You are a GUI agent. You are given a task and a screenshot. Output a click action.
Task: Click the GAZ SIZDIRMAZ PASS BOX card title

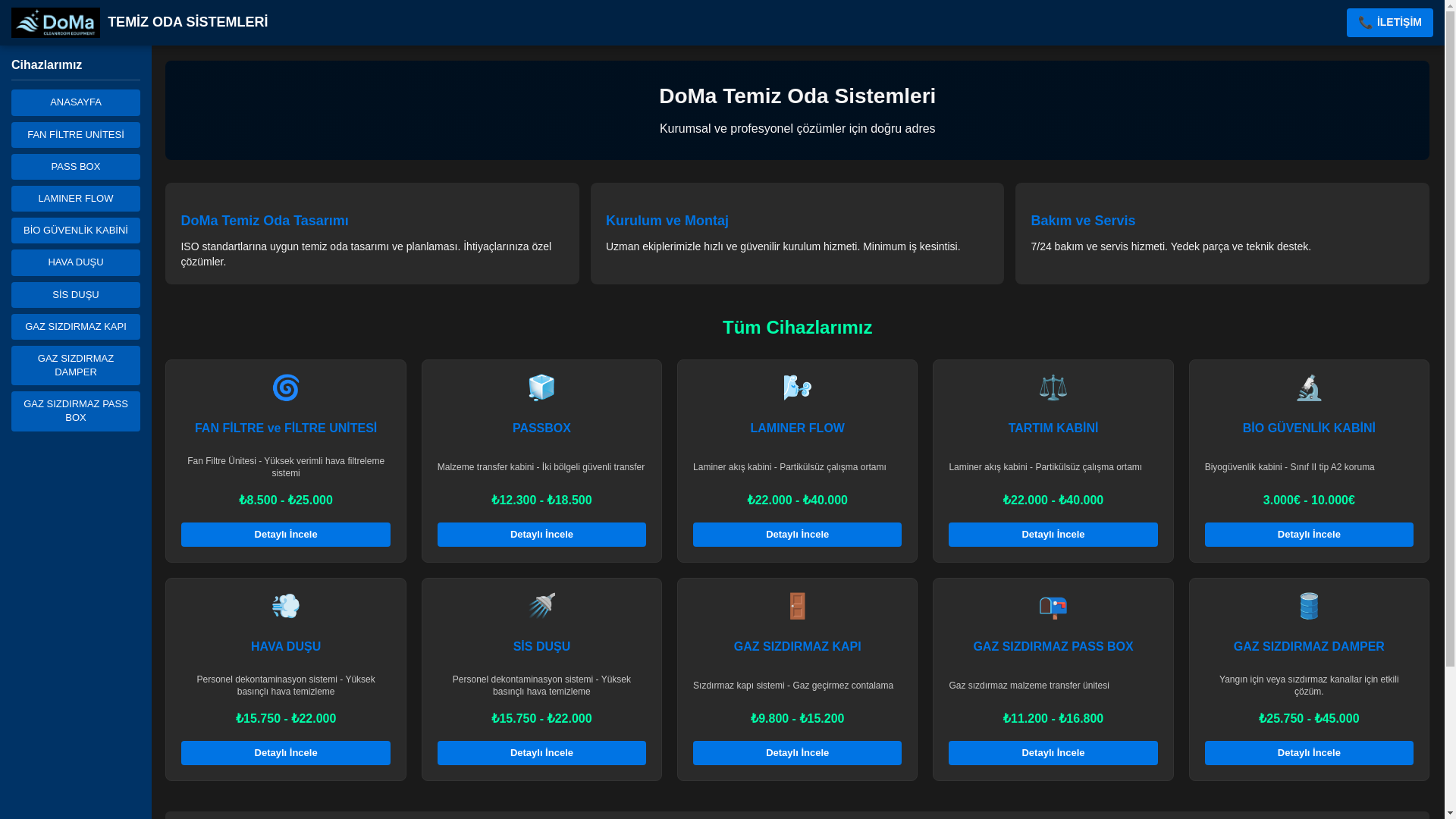(1053, 647)
